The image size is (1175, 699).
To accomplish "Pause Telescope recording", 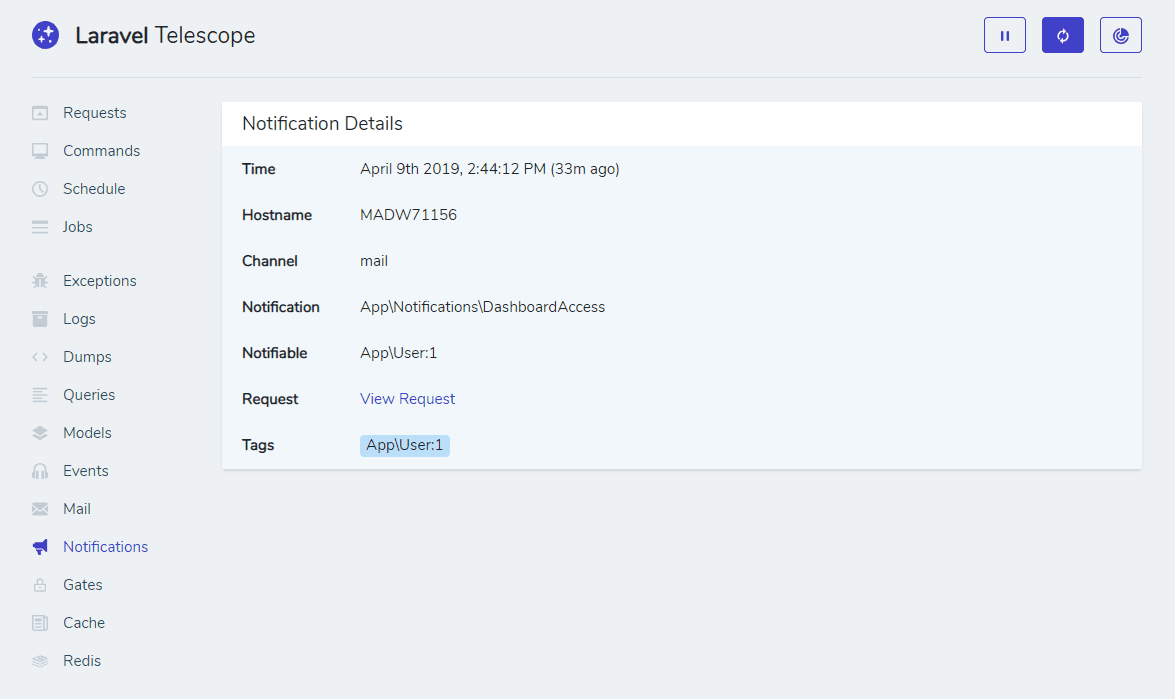I will point(1004,34).
